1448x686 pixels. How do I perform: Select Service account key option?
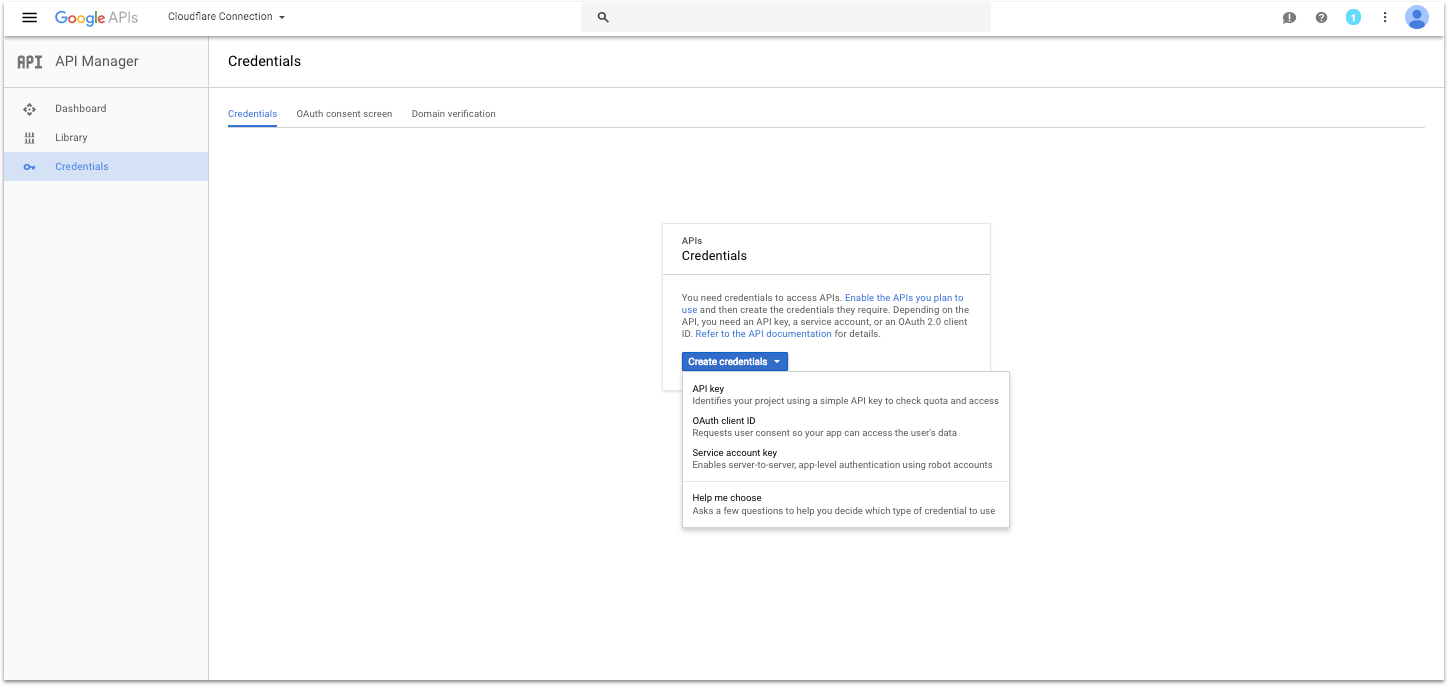[x=734, y=453]
